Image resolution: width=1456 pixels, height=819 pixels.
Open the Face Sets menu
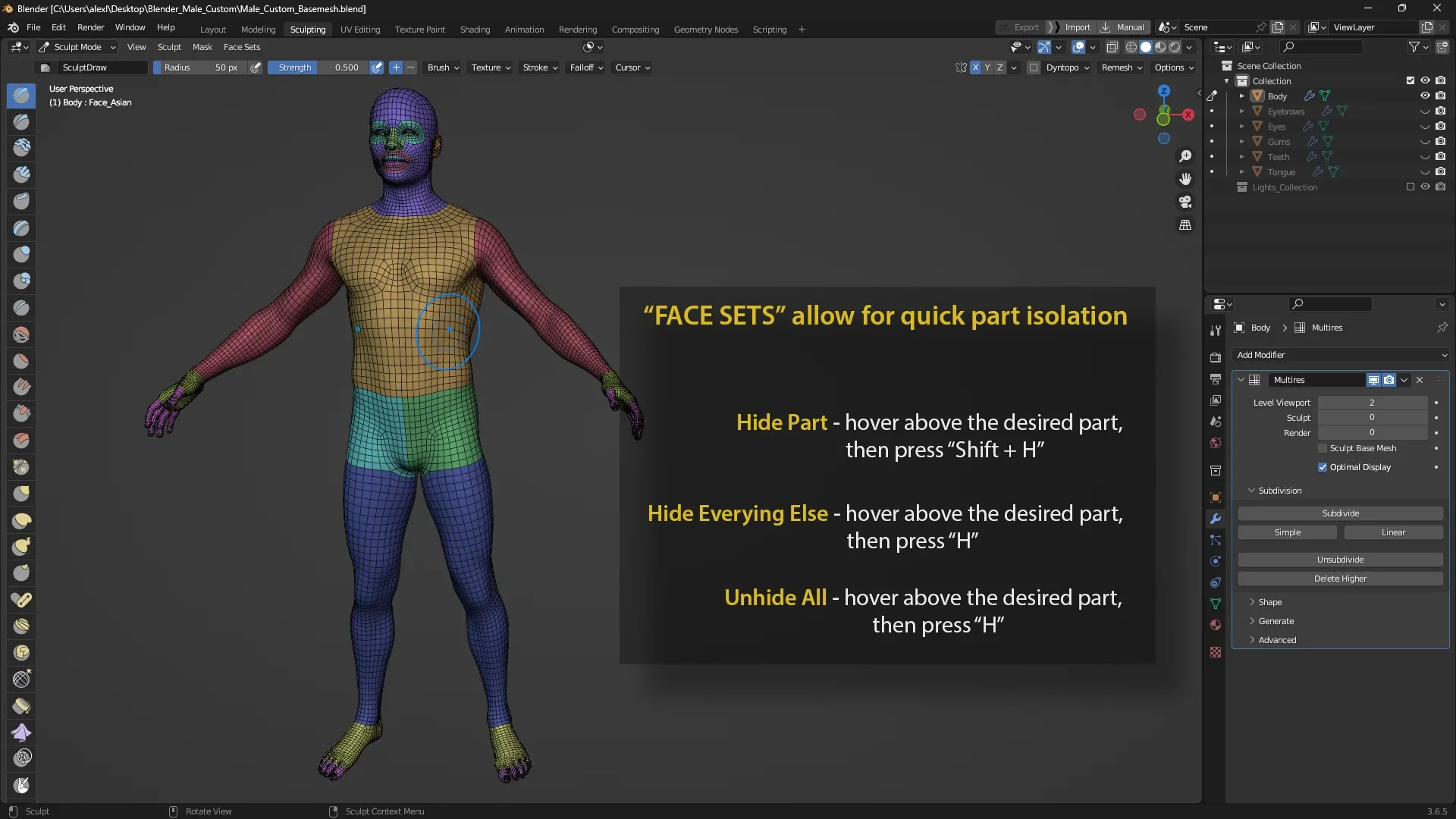(x=241, y=47)
